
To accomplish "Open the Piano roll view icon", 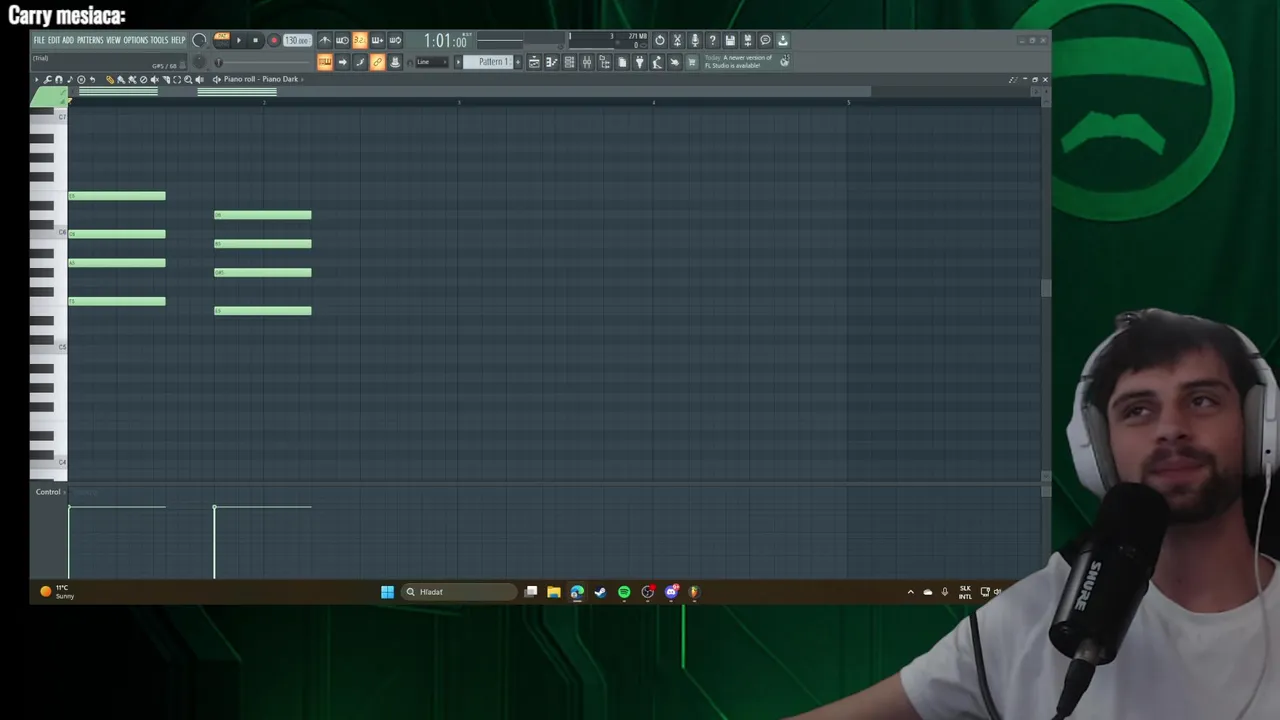I will tap(551, 62).
